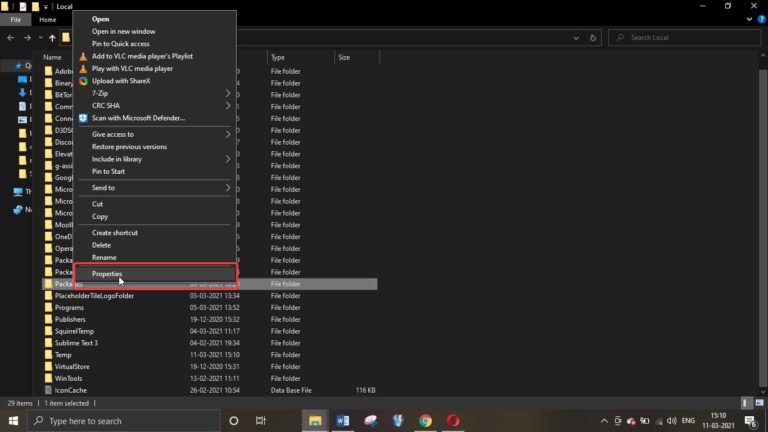
Task: Expand the 7-Zip submenu
Action: (155, 93)
